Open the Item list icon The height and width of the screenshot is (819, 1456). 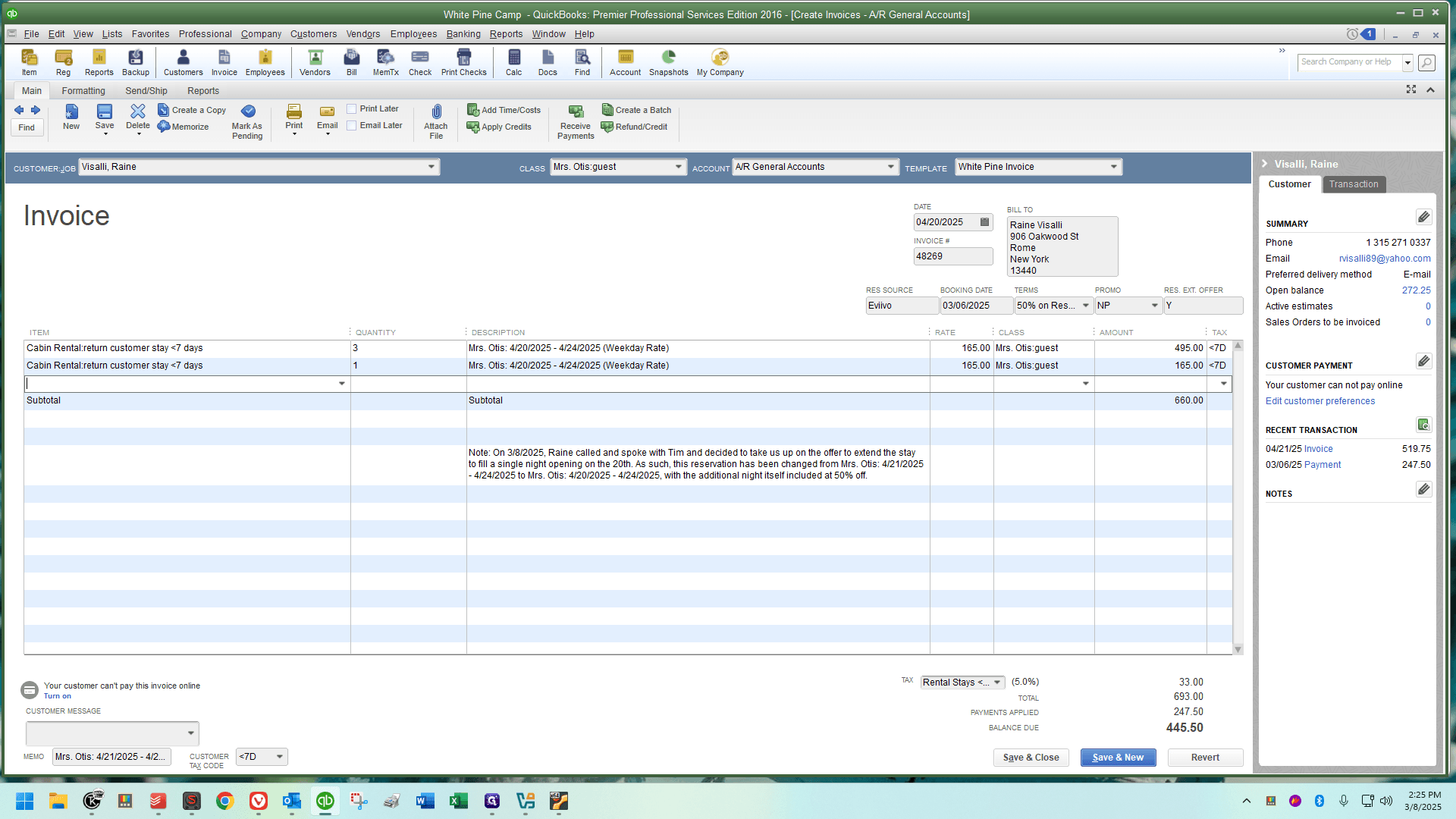[29, 62]
